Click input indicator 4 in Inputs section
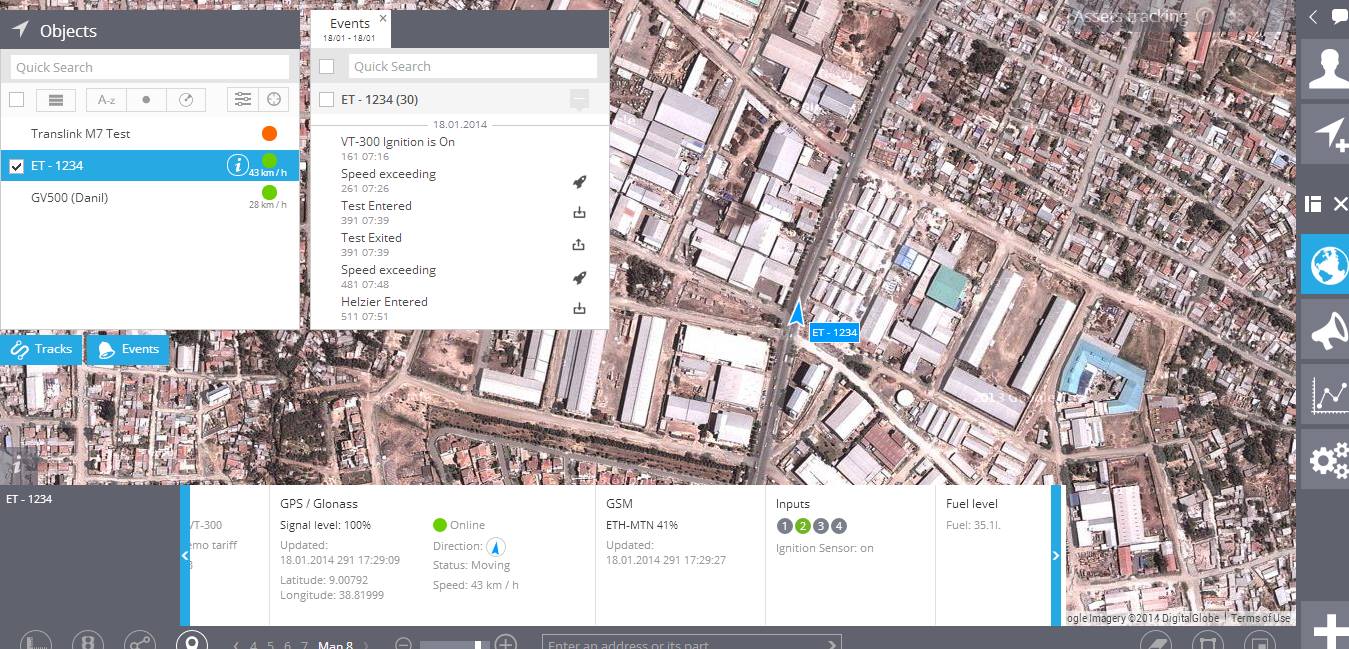 (x=839, y=526)
